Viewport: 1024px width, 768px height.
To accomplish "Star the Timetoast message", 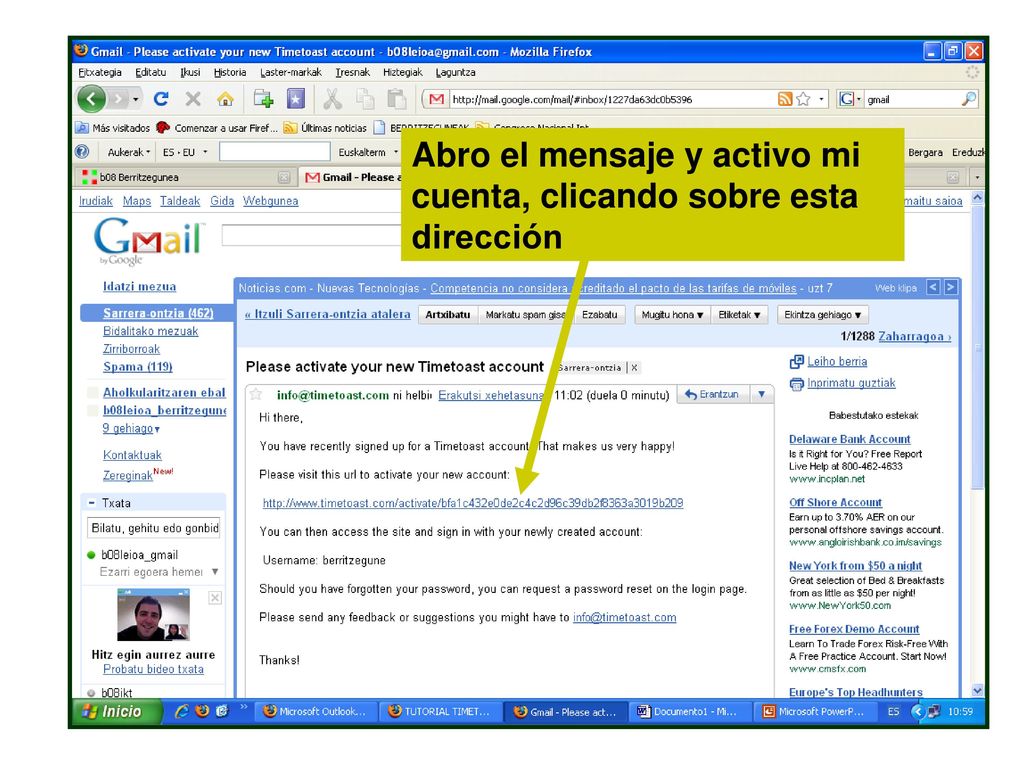I will (x=256, y=394).
